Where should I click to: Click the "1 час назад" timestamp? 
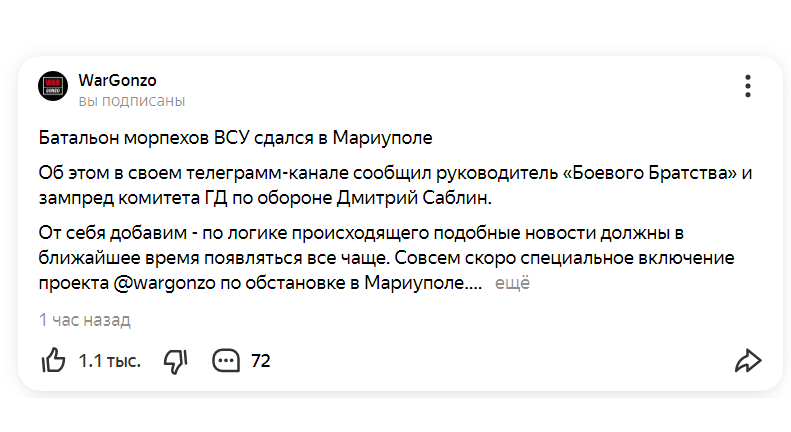85,319
